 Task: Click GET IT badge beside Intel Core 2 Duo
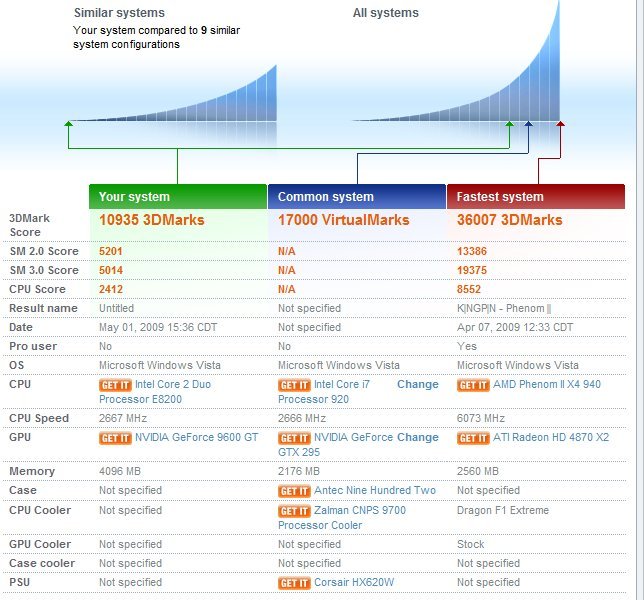(115, 385)
